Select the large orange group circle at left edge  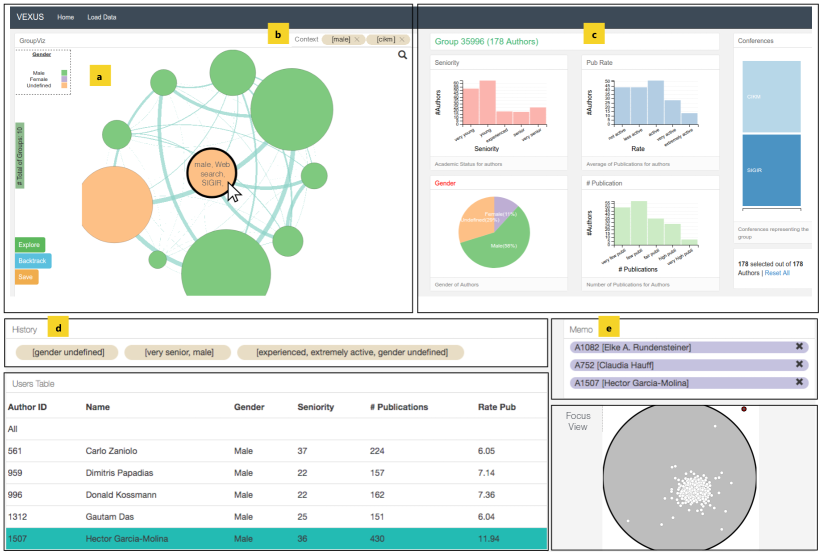coord(117,205)
